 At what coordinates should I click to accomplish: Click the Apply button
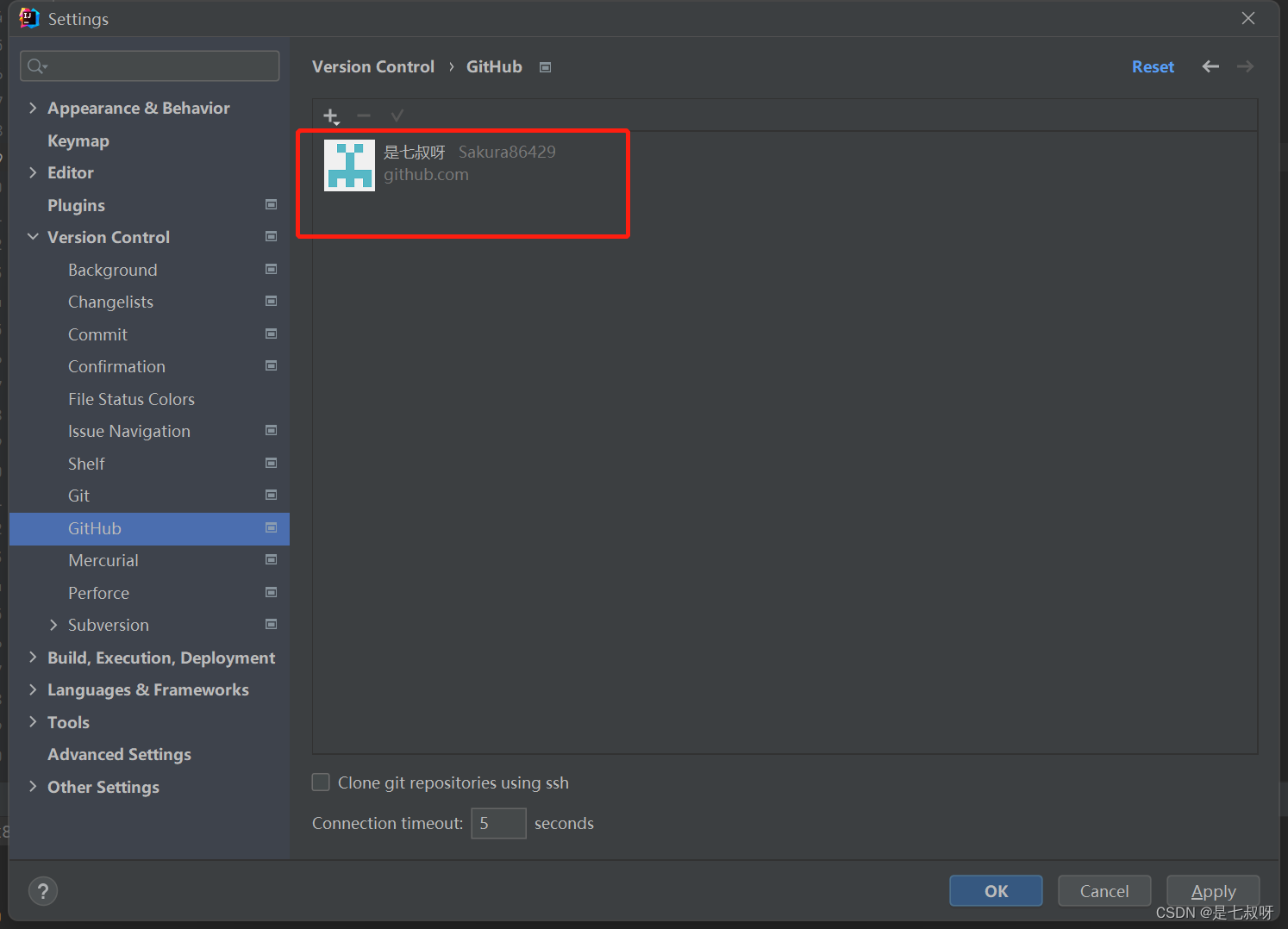point(1213,891)
